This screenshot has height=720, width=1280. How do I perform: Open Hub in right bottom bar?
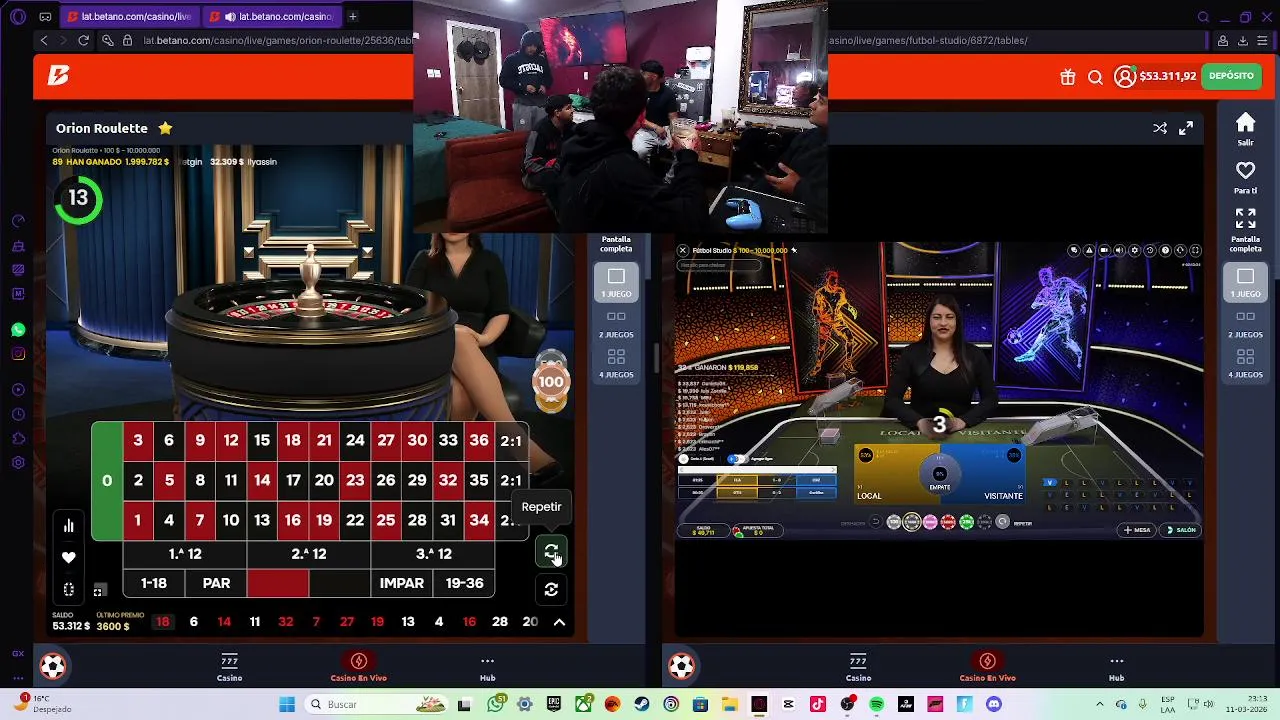[x=1116, y=667]
